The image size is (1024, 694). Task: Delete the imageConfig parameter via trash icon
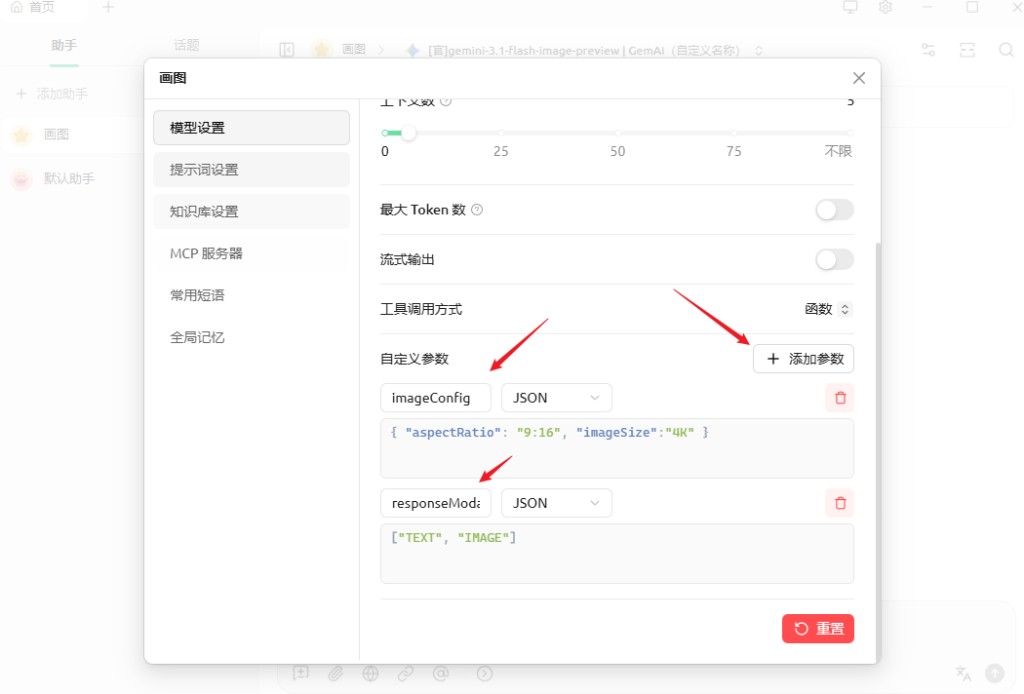[839, 397]
